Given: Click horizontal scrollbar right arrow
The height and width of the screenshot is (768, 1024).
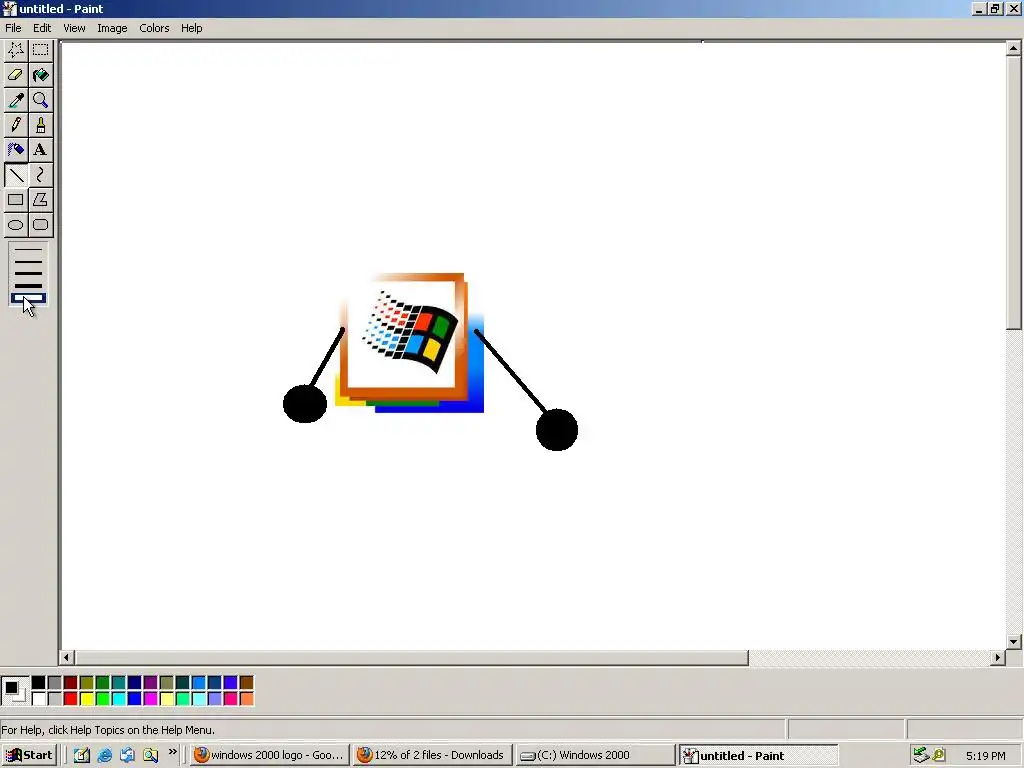Looking at the screenshot, I should coord(997,658).
